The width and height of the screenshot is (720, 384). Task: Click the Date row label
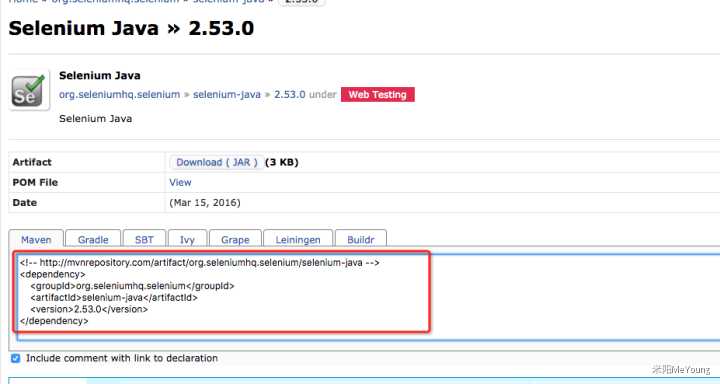point(24,203)
